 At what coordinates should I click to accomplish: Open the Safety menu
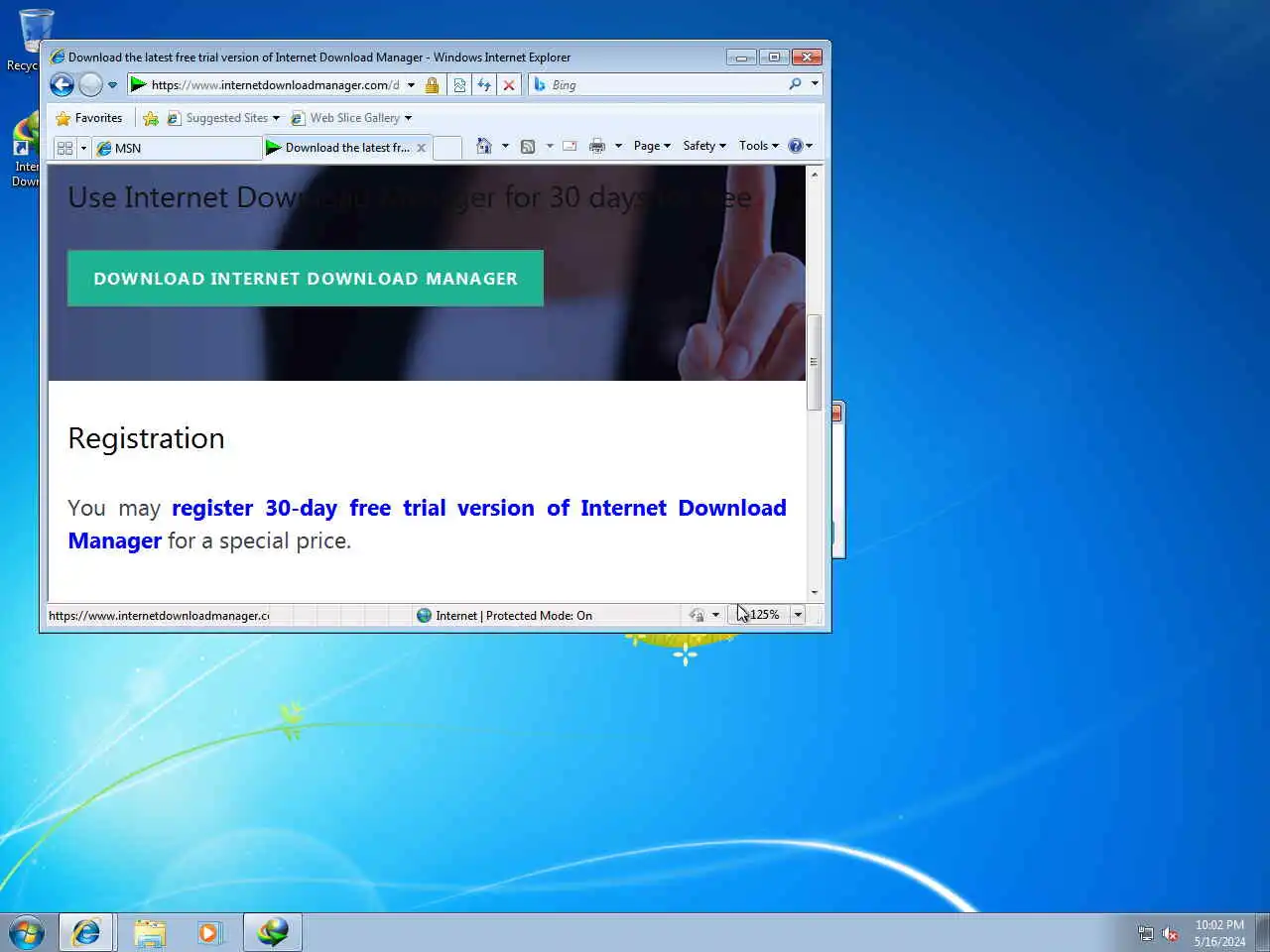[x=704, y=146]
